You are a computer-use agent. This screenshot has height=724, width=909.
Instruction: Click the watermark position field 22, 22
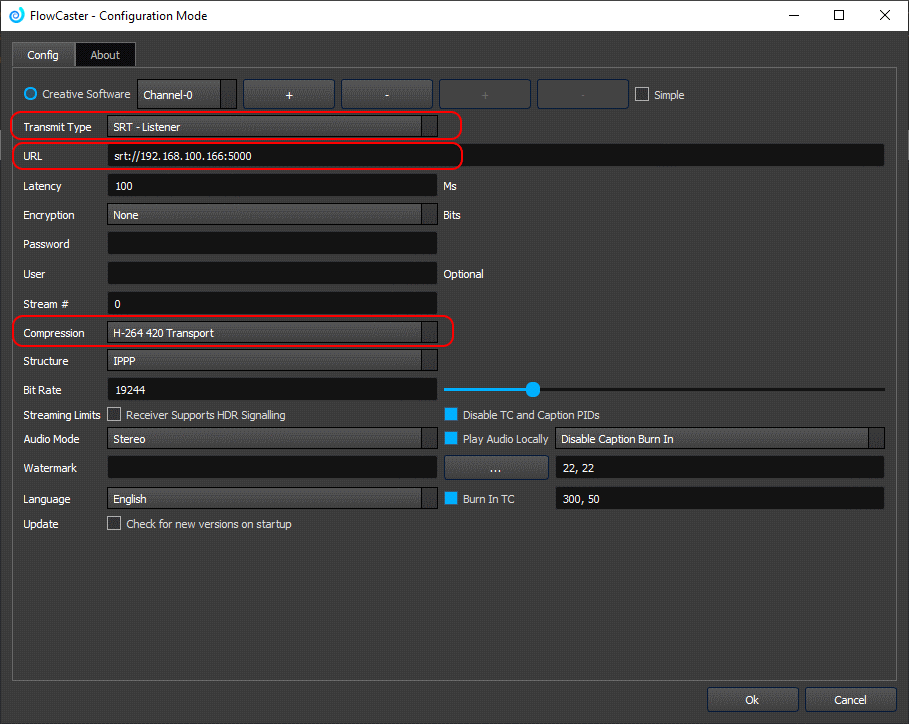click(719, 467)
